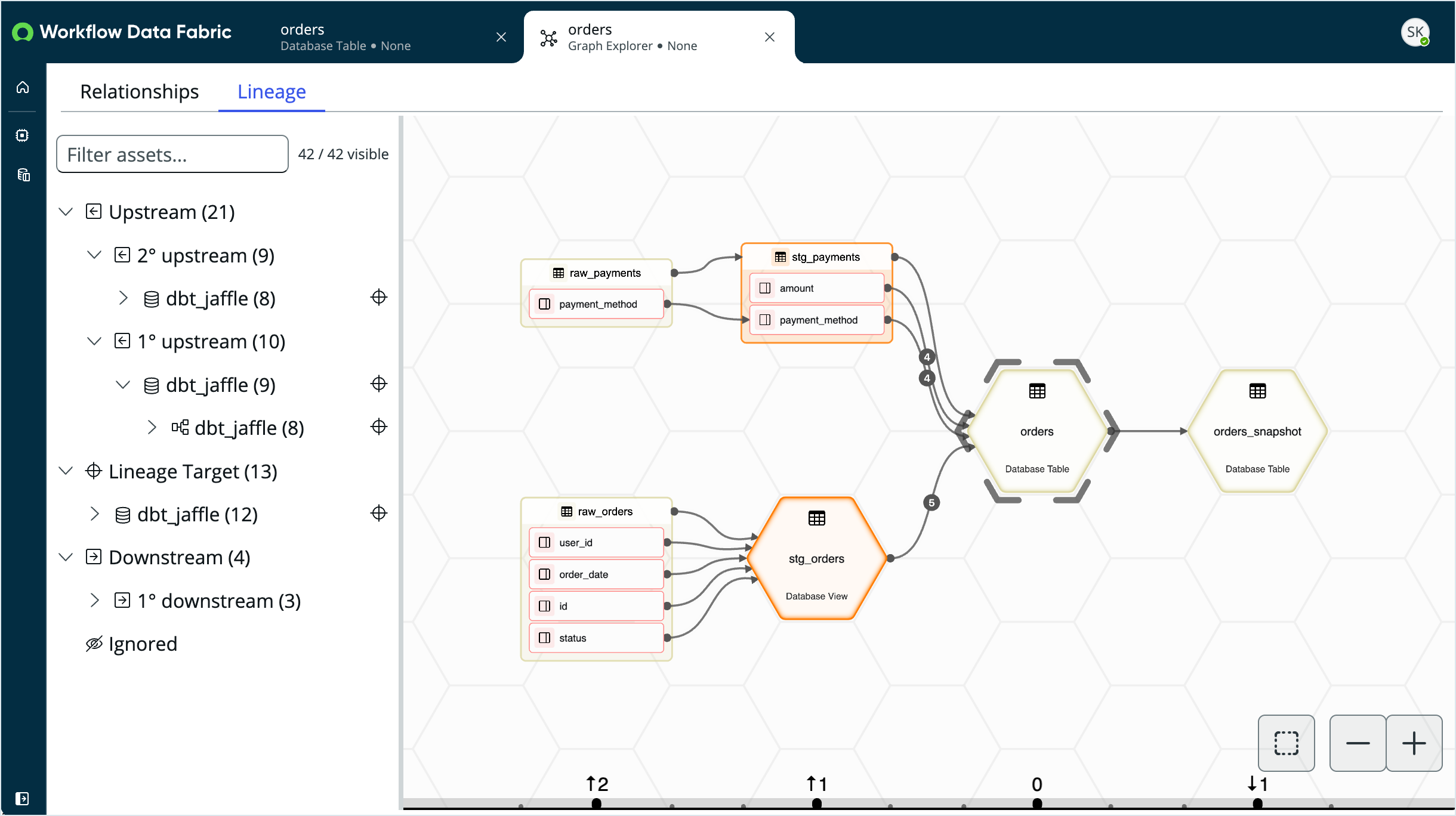Collapse the Upstream (21) group
1456x816 pixels.
click(66, 212)
